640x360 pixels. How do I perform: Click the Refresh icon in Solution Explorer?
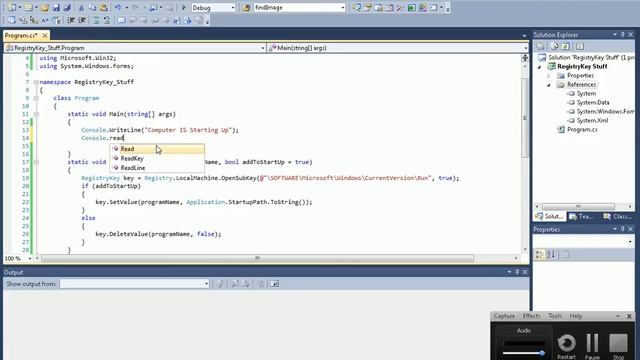click(x=566, y=46)
